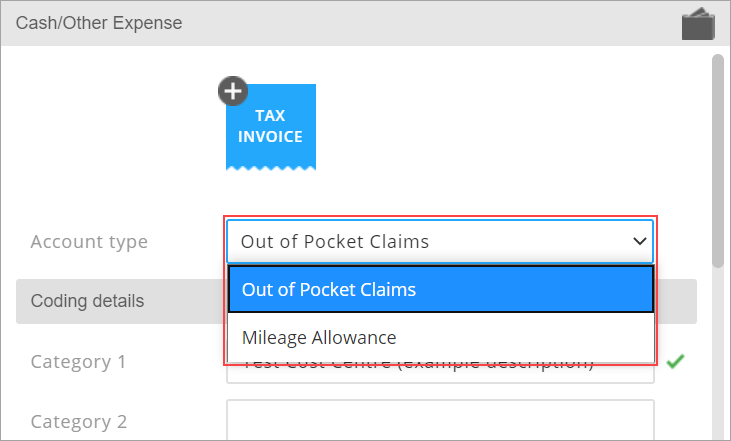Grab the vertical scrollbar thumb
Screen dimensions: 731x441
(x=718, y=161)
